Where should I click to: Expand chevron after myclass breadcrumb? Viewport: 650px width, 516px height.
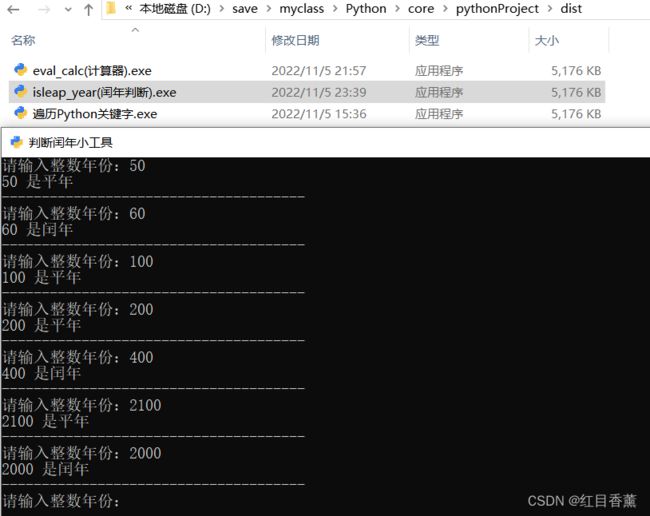coord(335,9)
